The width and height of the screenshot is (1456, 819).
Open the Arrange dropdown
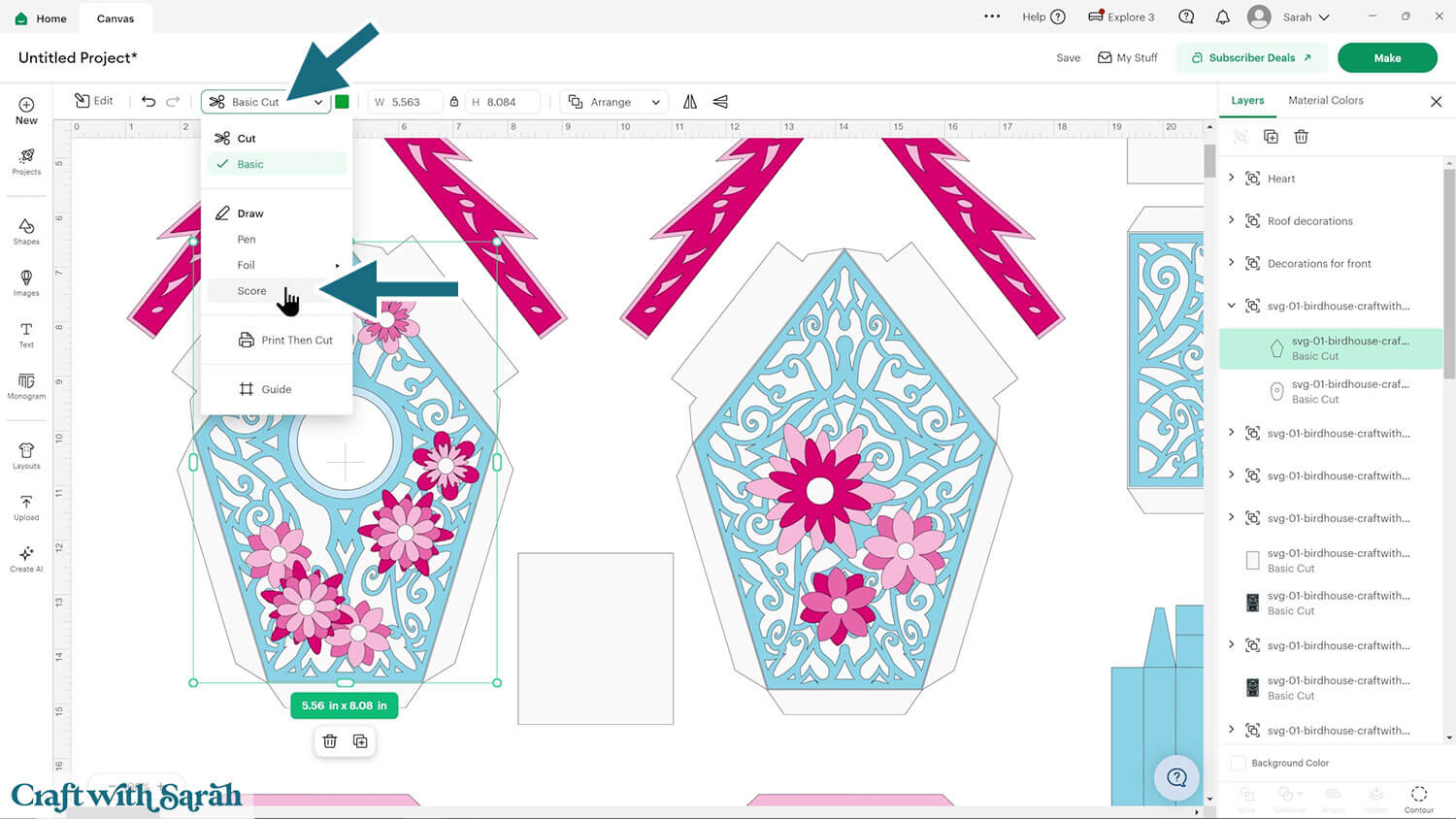(x=615, y=102)
